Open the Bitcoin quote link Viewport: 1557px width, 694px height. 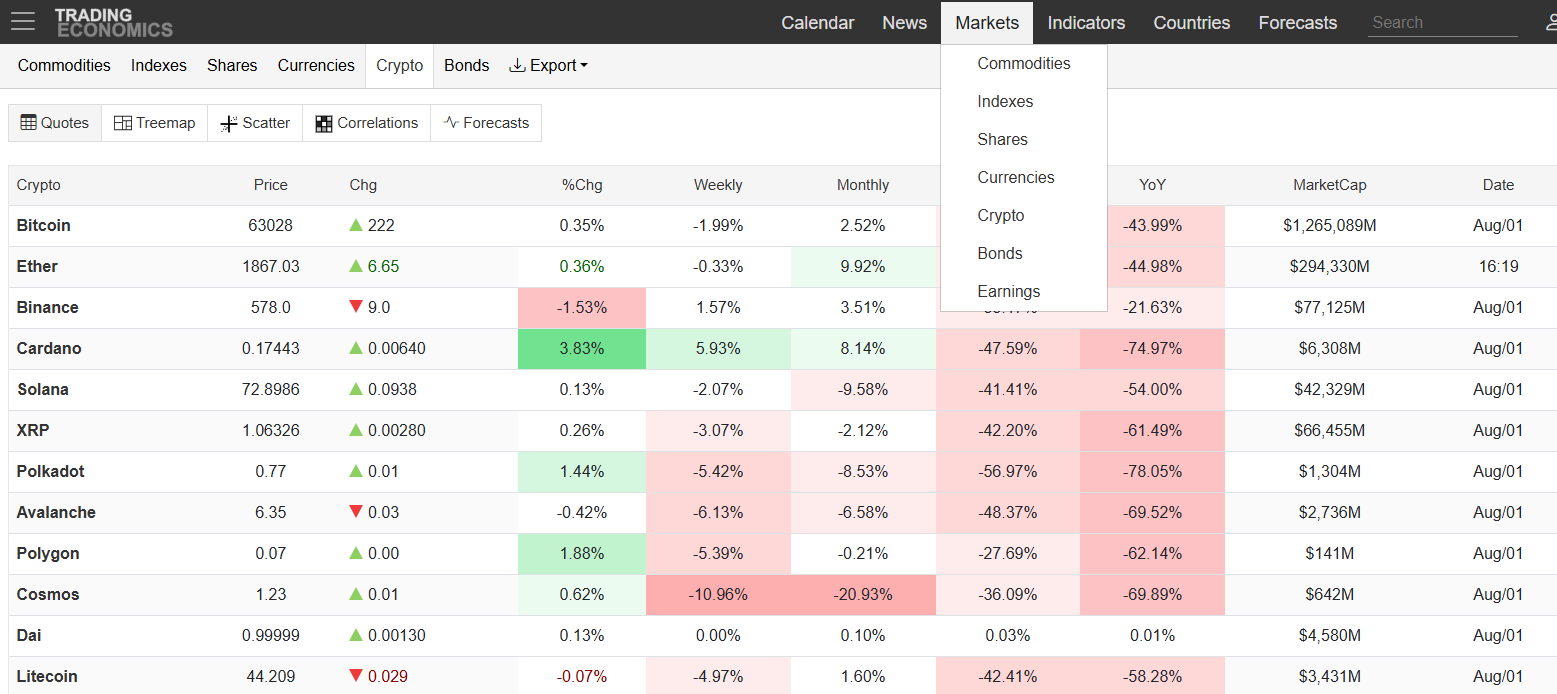(44, 225)
